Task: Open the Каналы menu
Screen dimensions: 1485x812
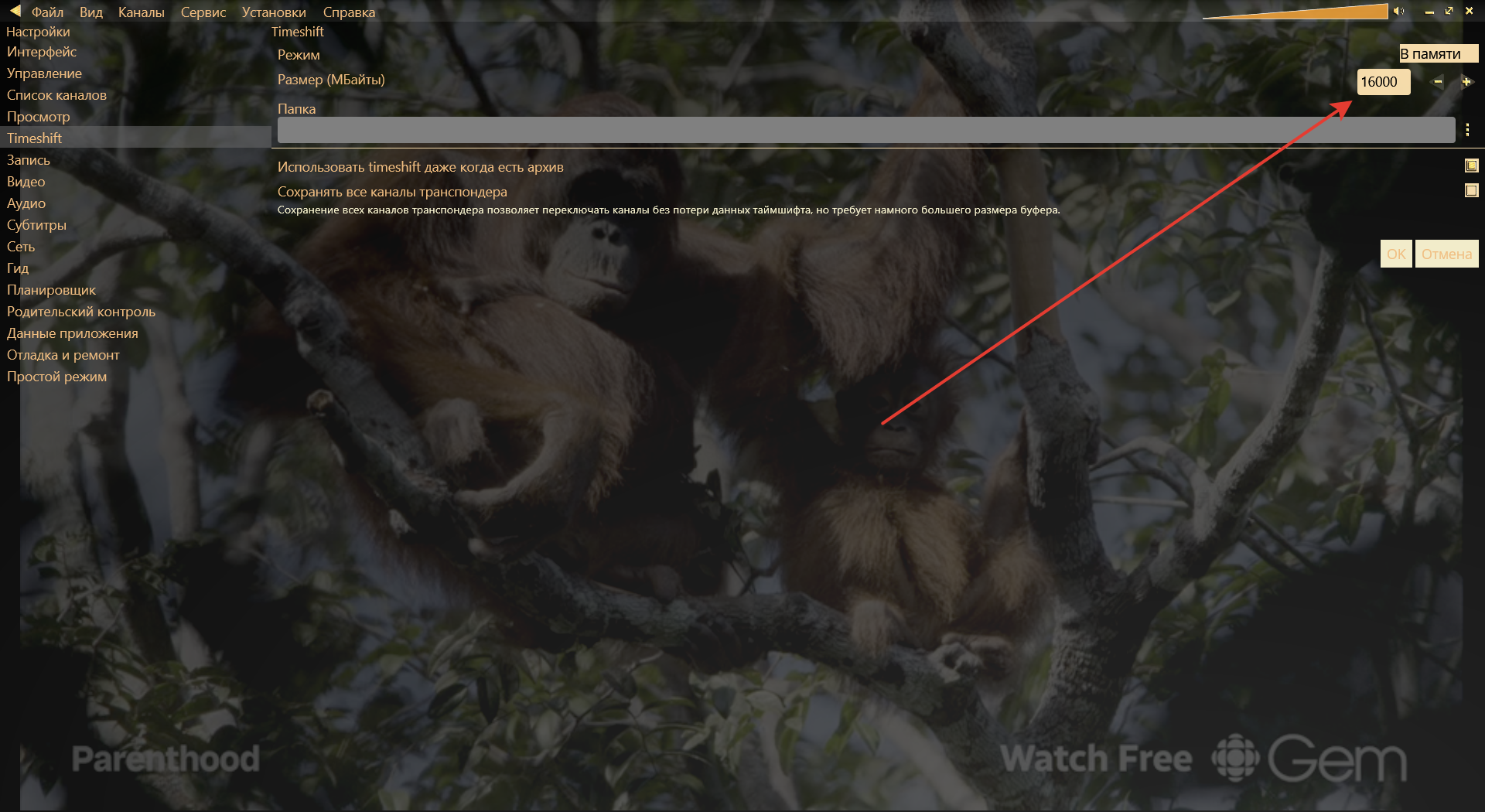Action: tap(141, 12)
